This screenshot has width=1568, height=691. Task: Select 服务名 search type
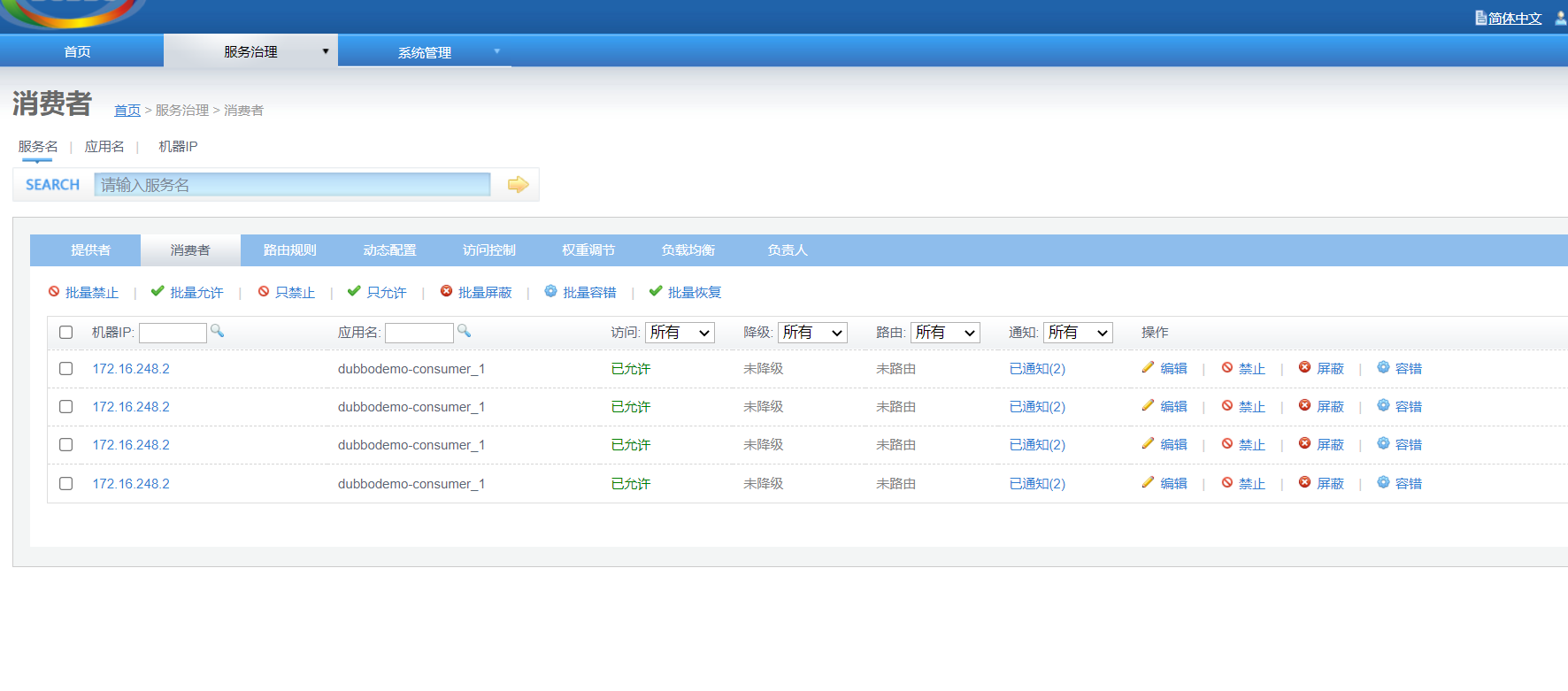pyautogui.click(x=38, y=146)
